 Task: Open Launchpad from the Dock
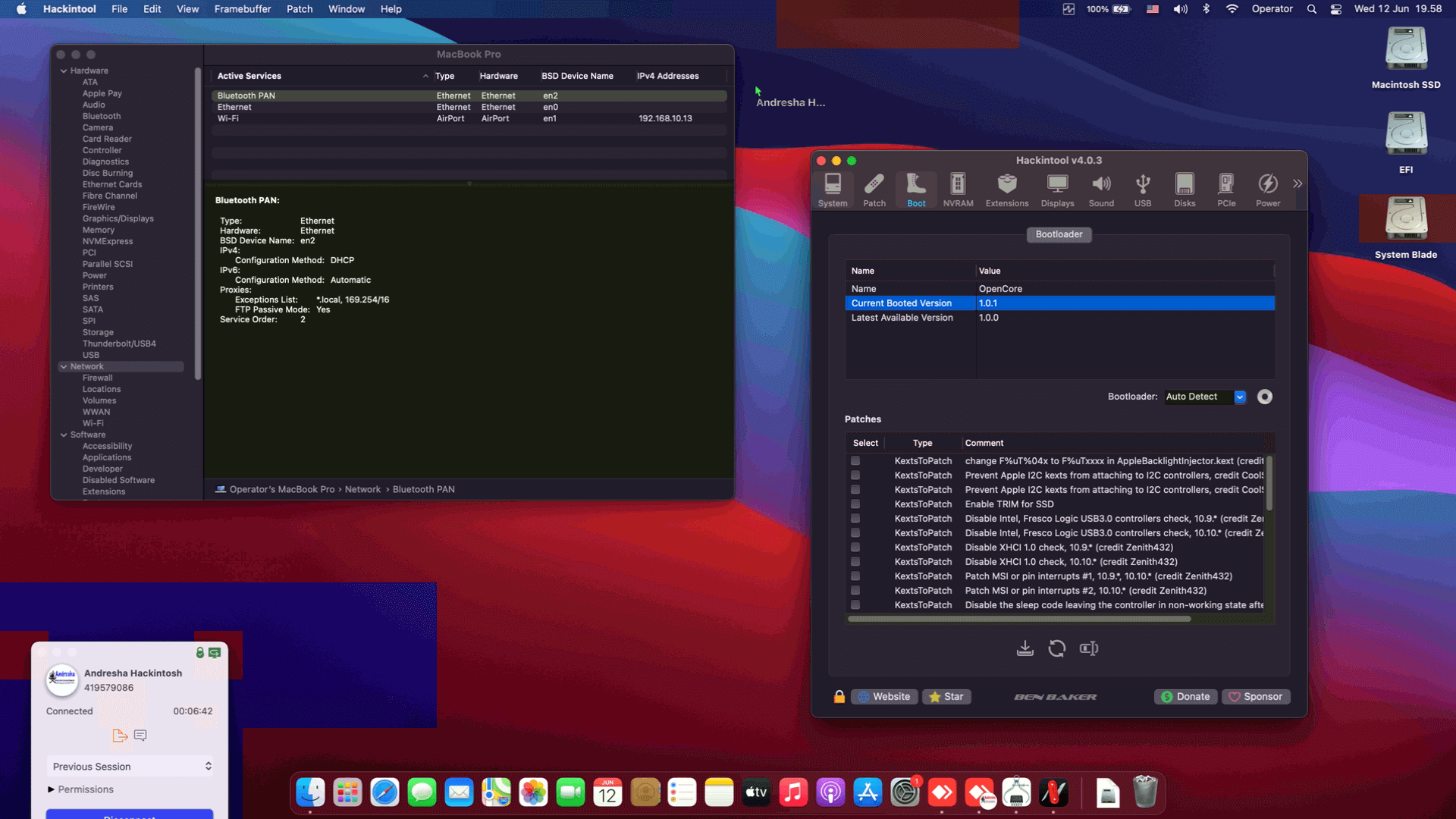347,792
